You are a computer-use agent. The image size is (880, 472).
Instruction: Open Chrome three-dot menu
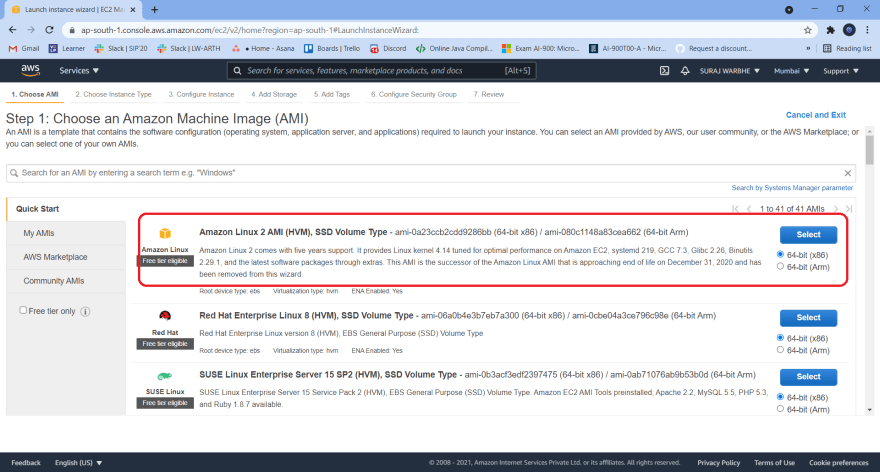click(868, 30)
